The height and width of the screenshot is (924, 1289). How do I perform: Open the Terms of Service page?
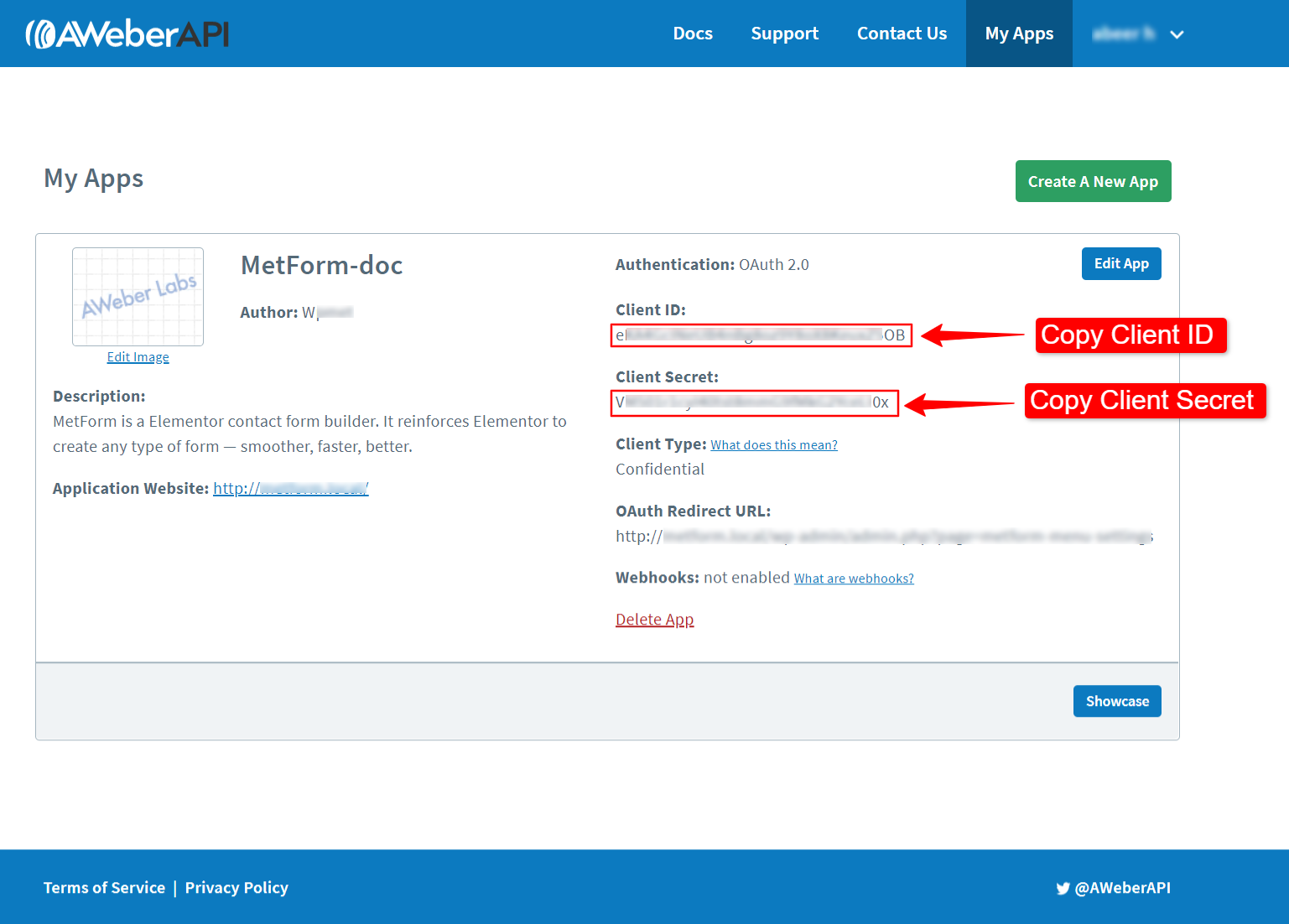tap(103, 887)
